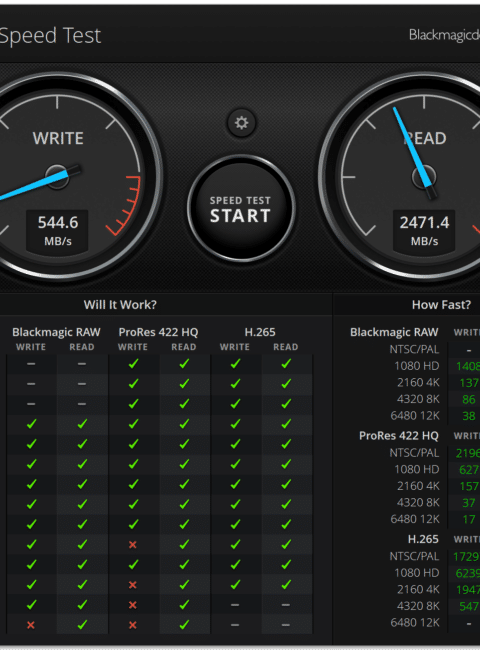Click Blackmagic RAW heading in How Fast panel
The width and height of the screenshot is (480, 650).
[394, 332]
